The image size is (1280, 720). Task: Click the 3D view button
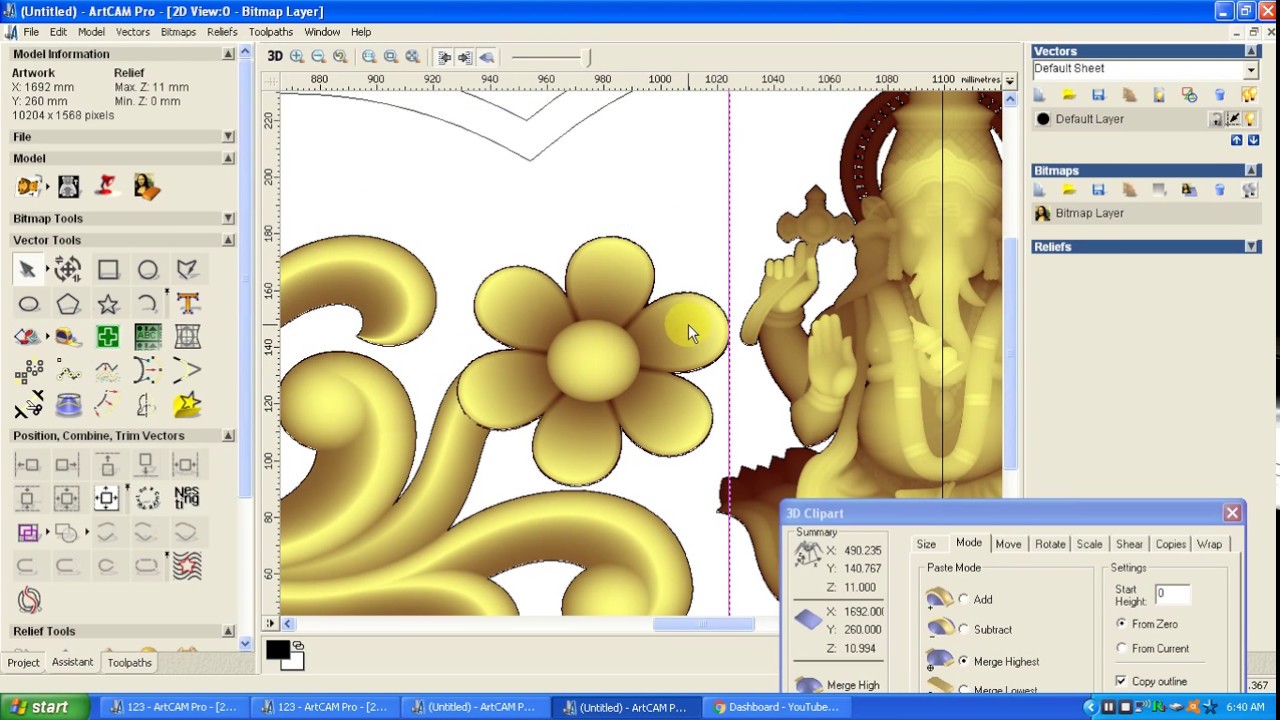pyautogui.click(x=274, y=57)
